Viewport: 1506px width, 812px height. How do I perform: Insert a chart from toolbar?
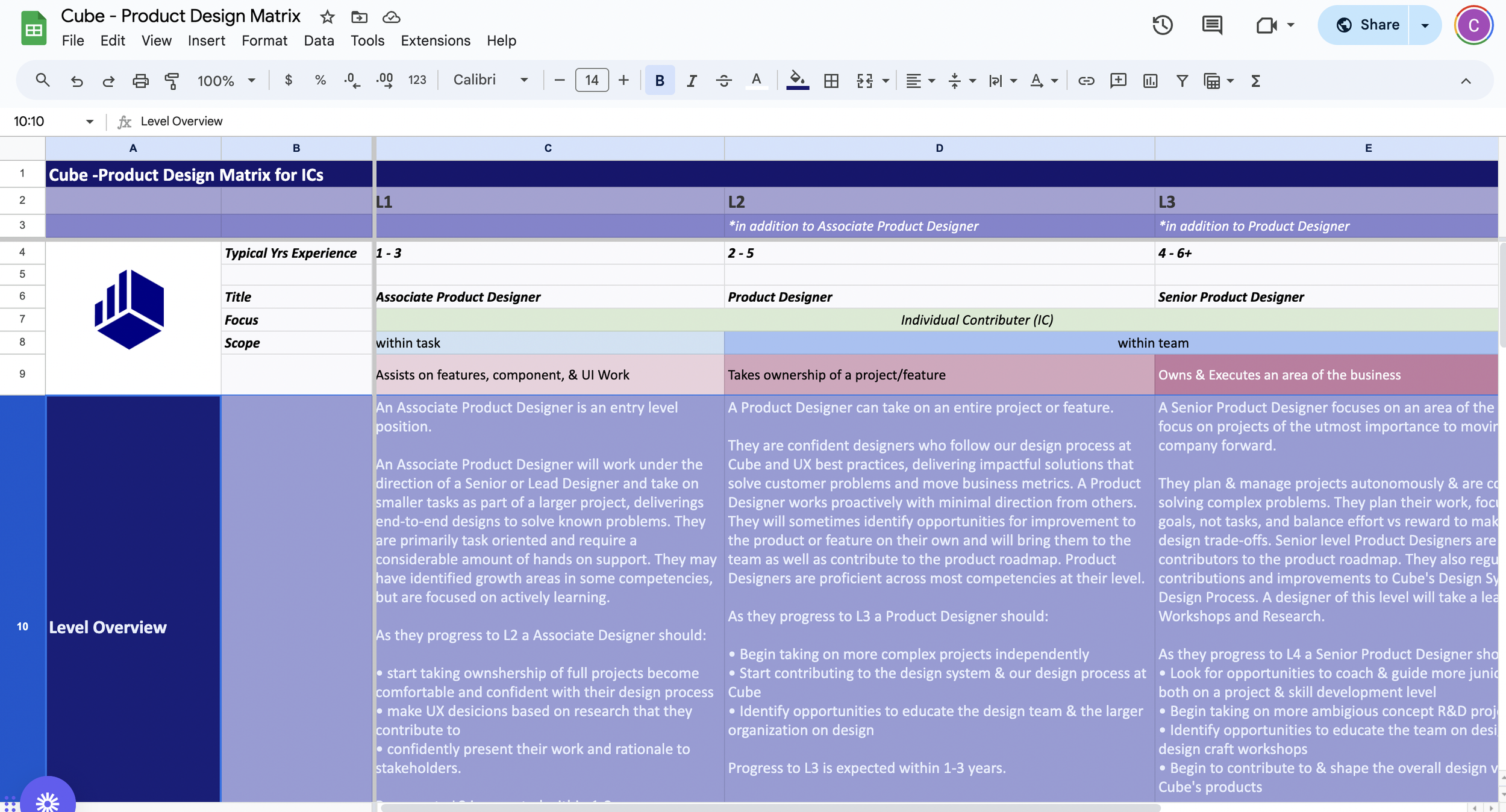tap(1150, 80)
